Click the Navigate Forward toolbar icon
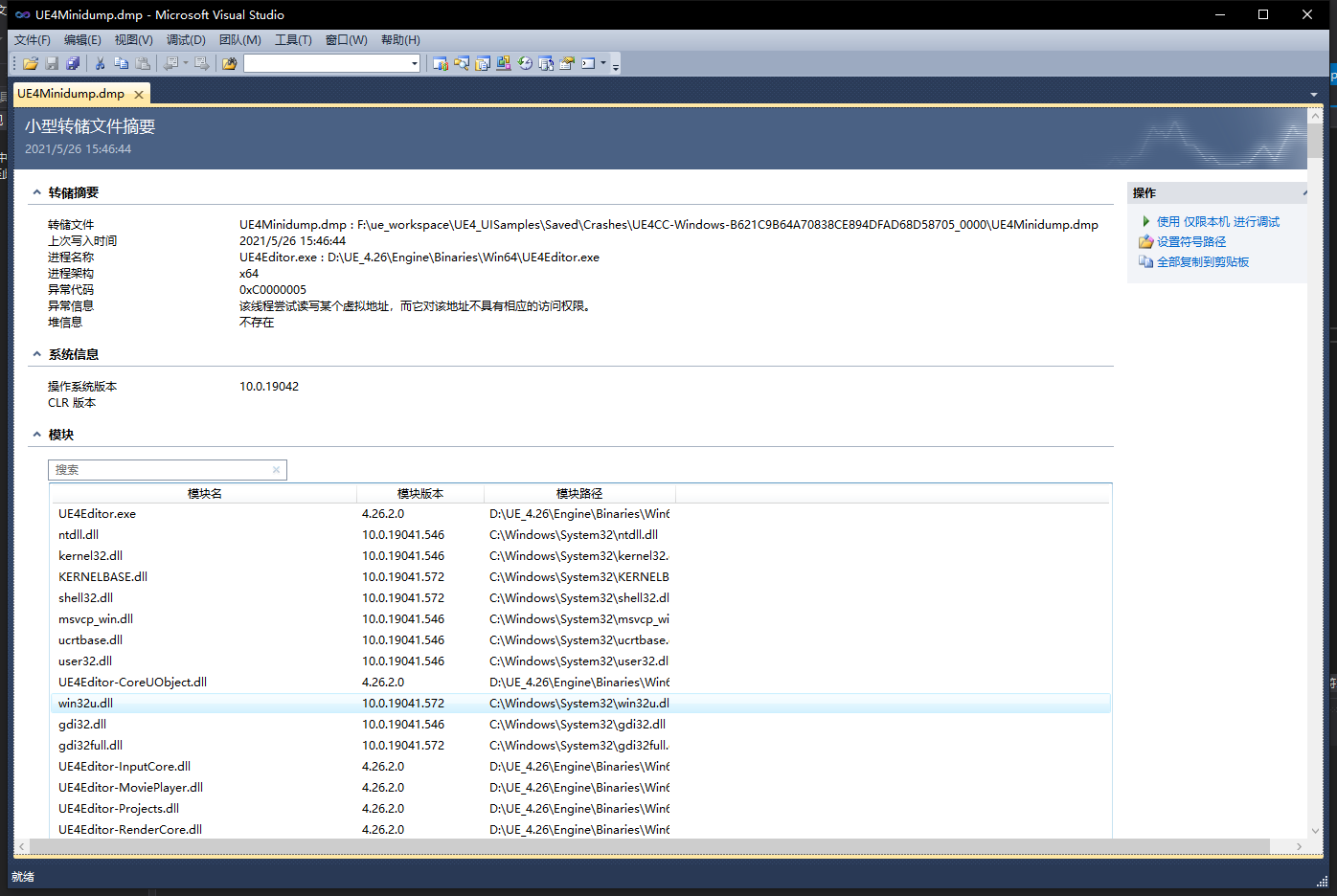The image size is (1337, 896). [201, 63]
